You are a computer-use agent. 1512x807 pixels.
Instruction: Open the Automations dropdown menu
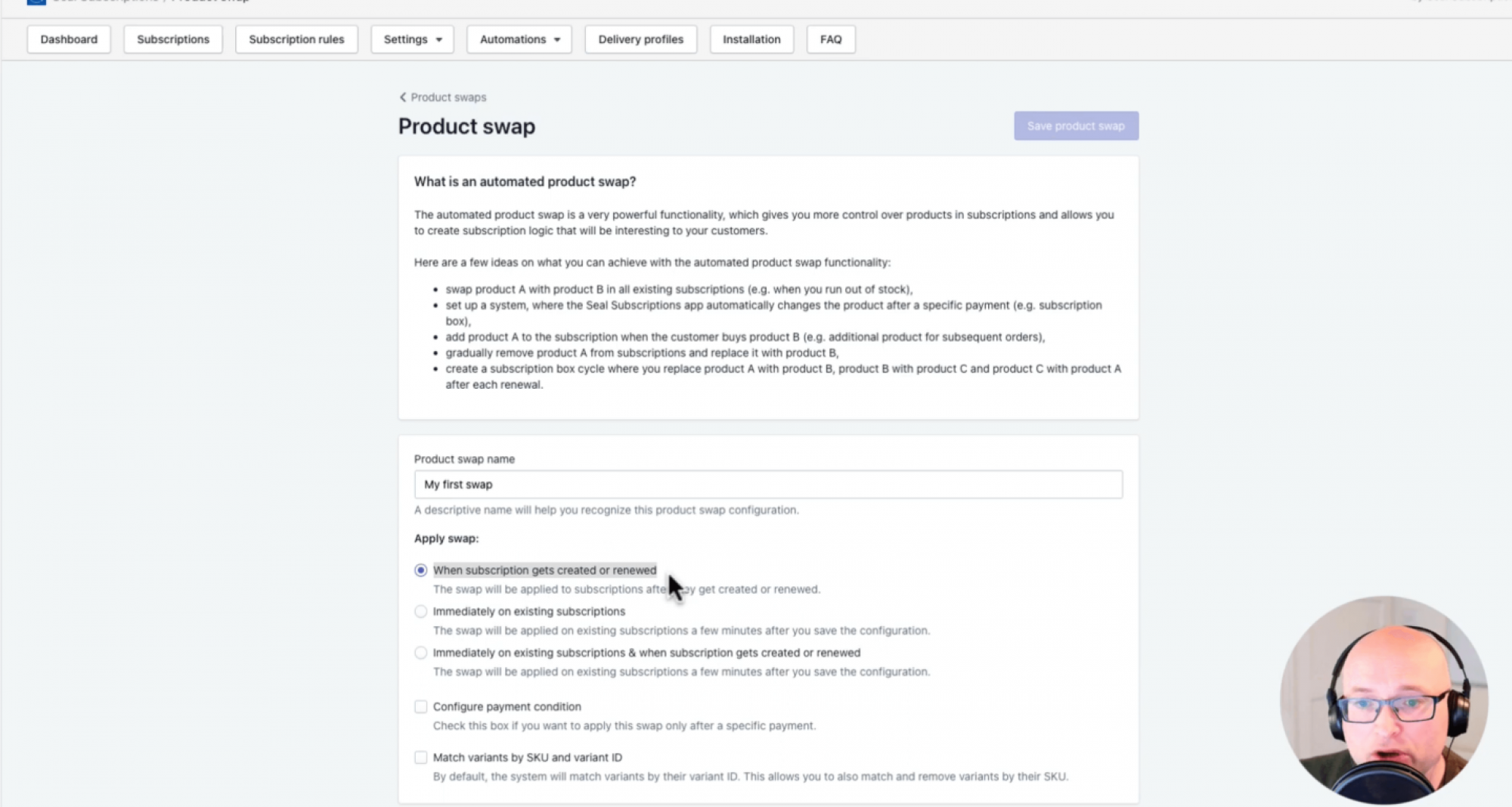[519, 39]
